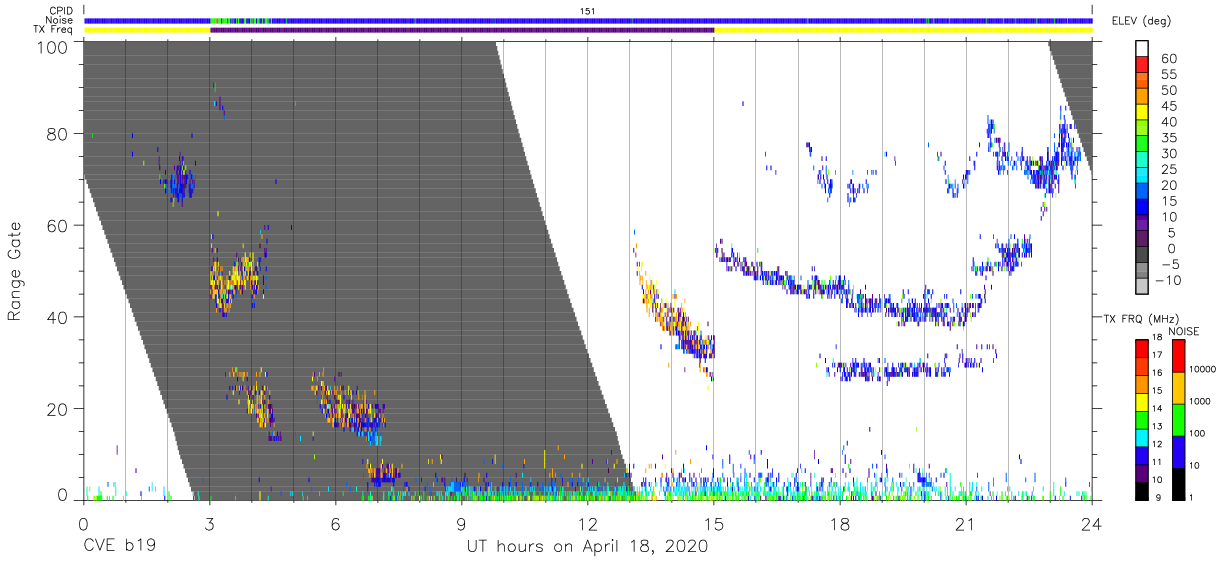This screenshot has height=567, width=1228.
Task: Click the red 17–18 MHz TX FRQ swatch
Action: coord(1141,349)
